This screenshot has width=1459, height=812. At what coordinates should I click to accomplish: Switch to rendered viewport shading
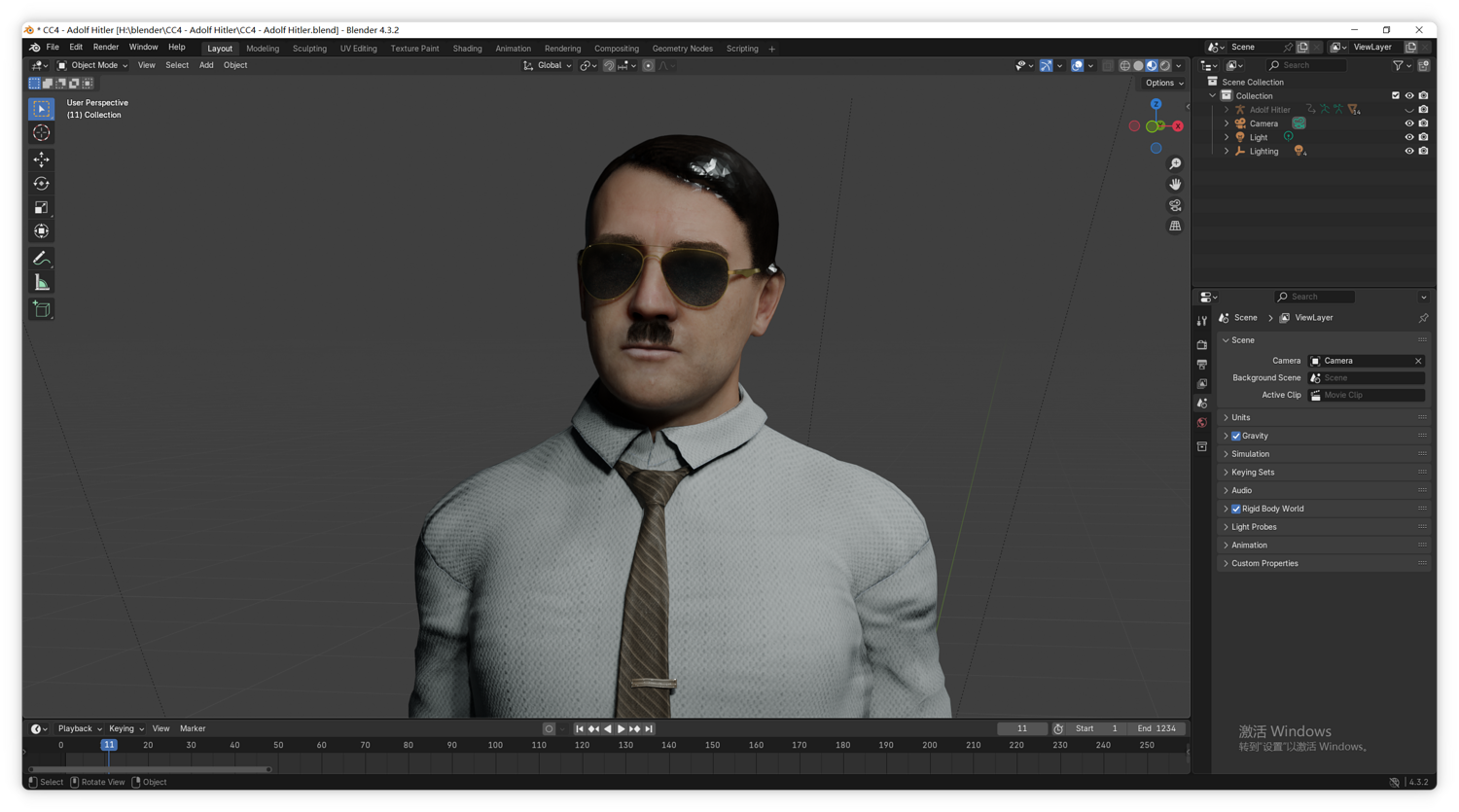click(1165, 66)
